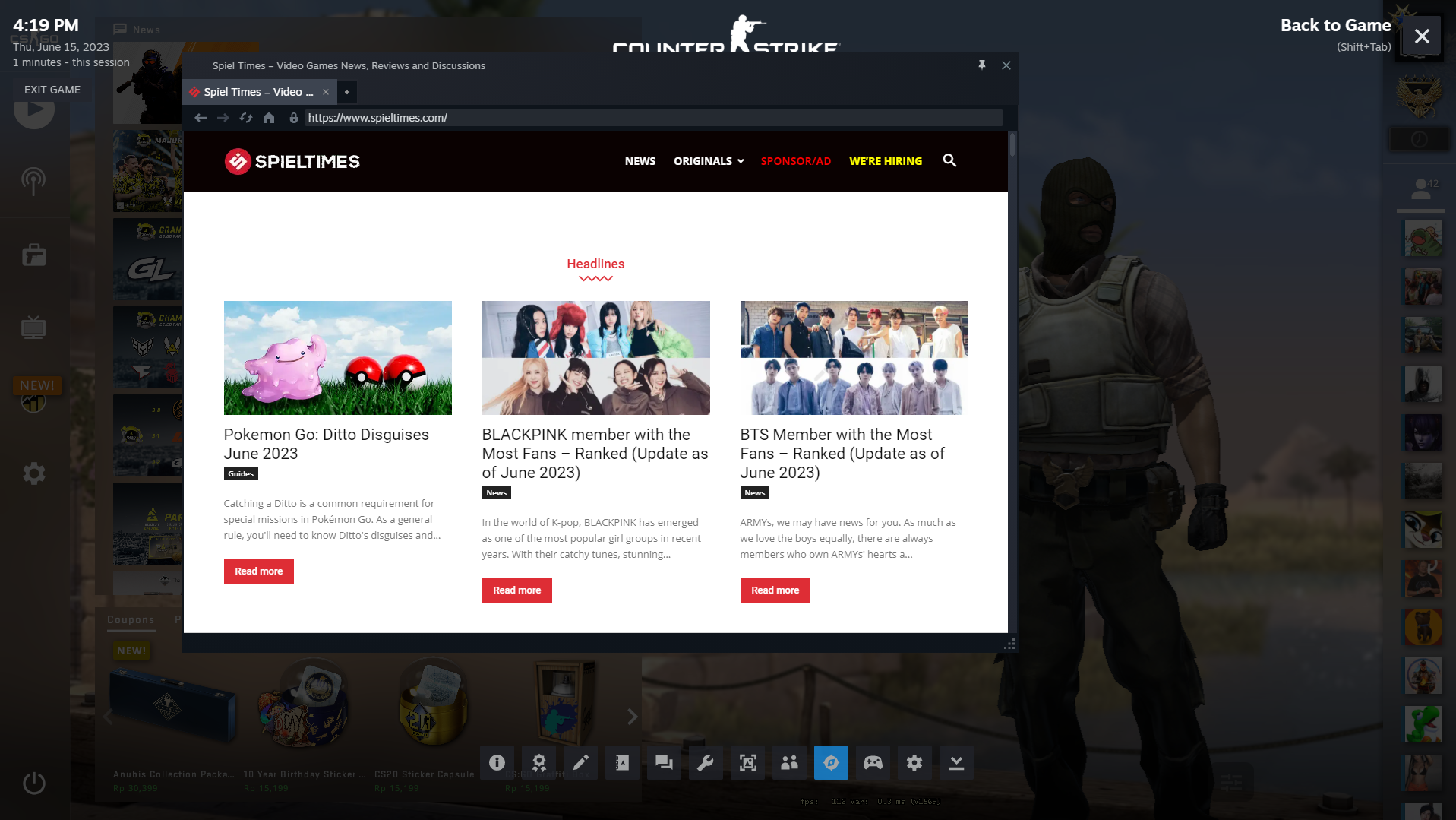
Task: Click the Guides category tag
Action: coord(241,474)
